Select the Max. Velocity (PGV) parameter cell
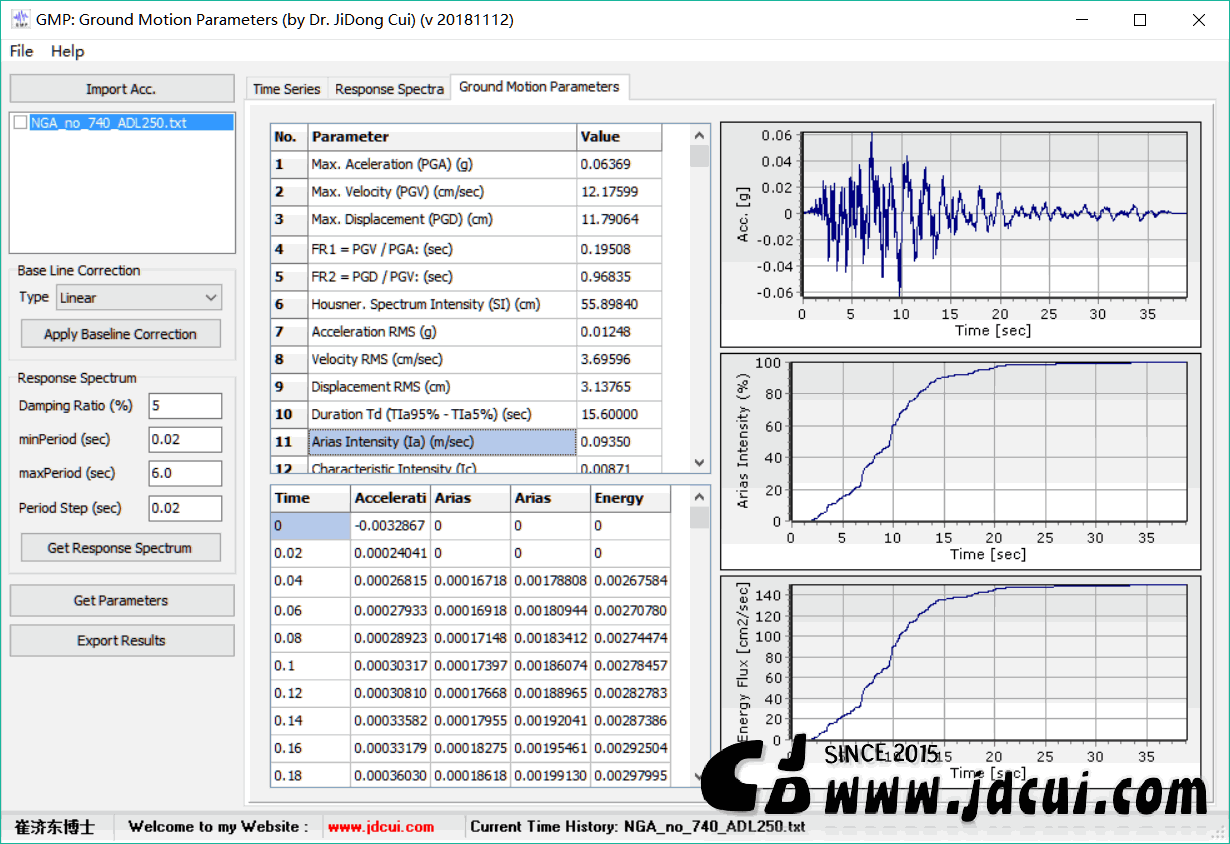Viewport: 1230px width, 844px height. pyautogui.click(x=442, y=192)
